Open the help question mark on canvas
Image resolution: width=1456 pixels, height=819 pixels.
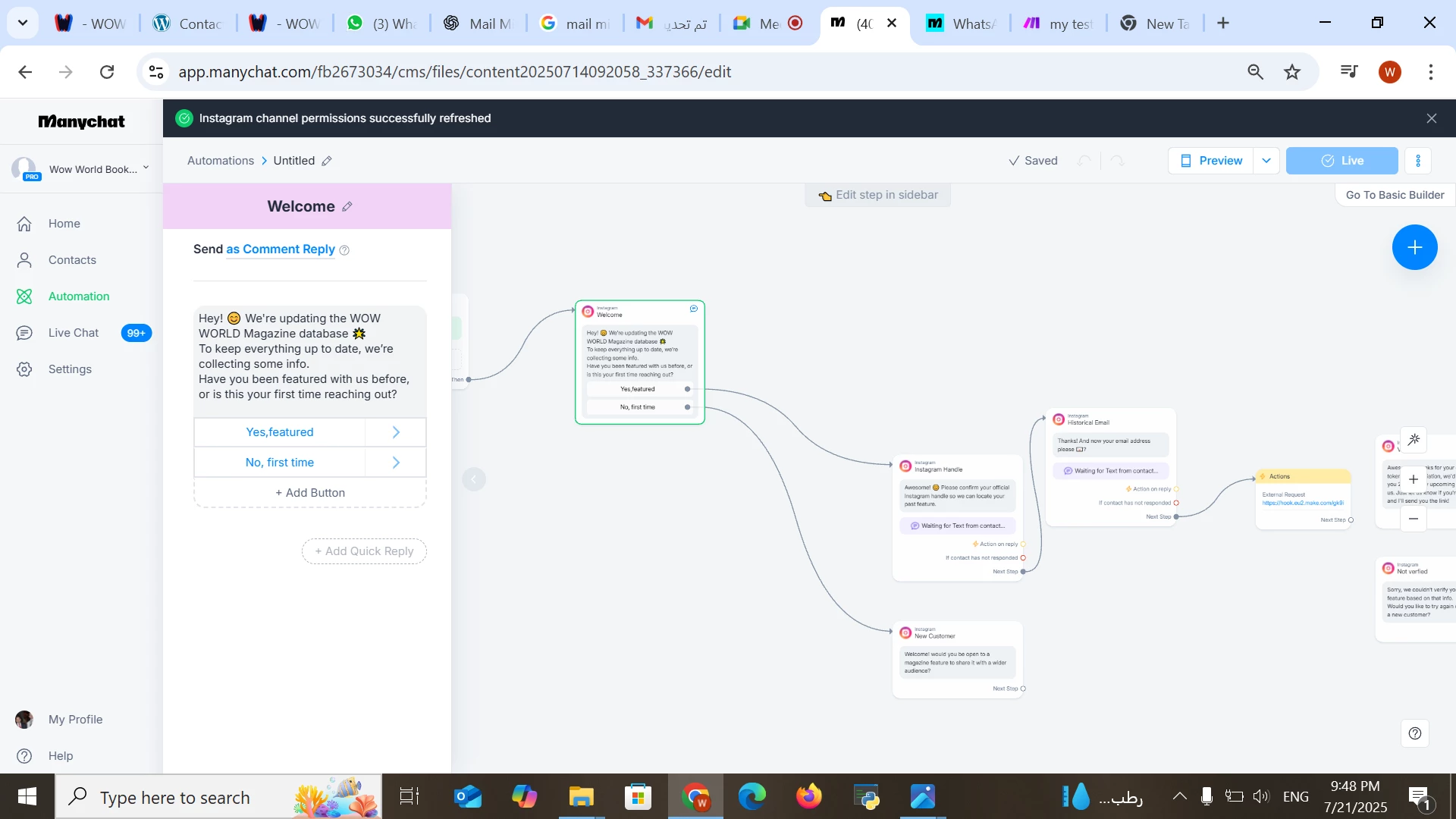click(1414, 733)
